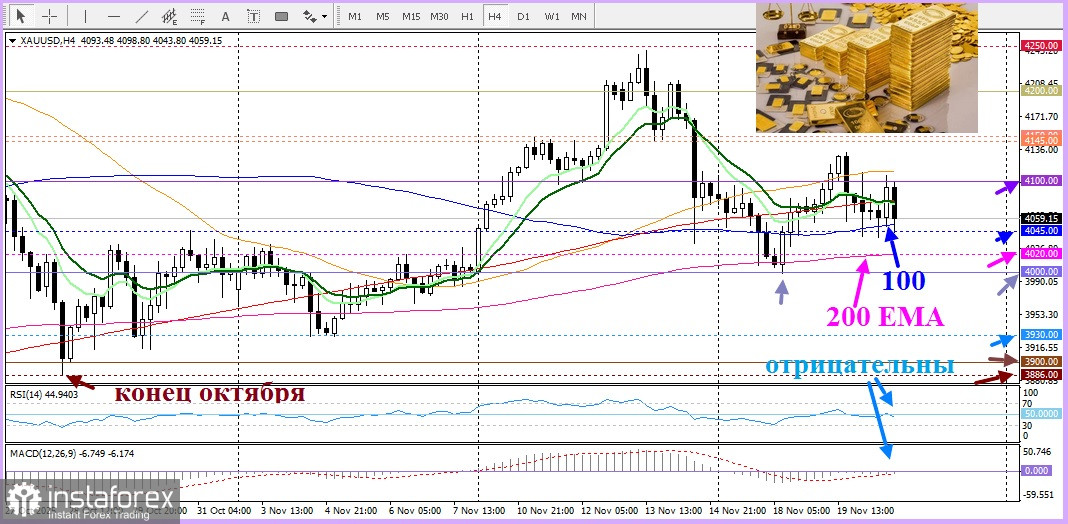The width and height of the screenshot is (1068, 524).
Task: Click the 6 Nov 05:00 time label
Action: 415,510
